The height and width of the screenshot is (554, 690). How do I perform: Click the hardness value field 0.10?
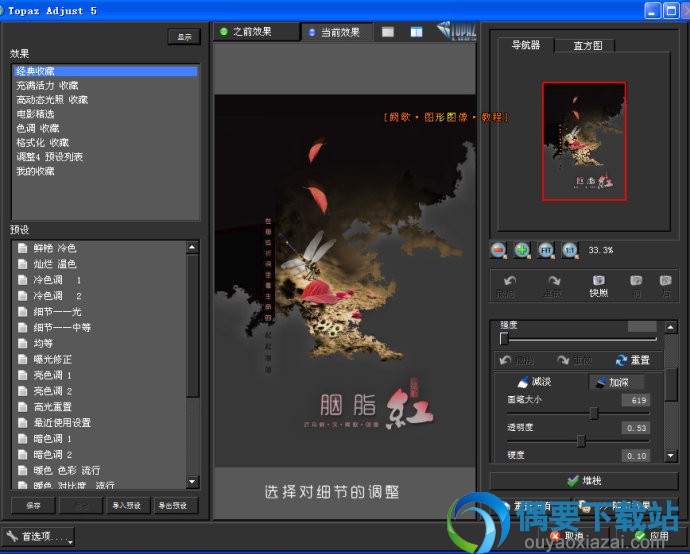point(635,456)
